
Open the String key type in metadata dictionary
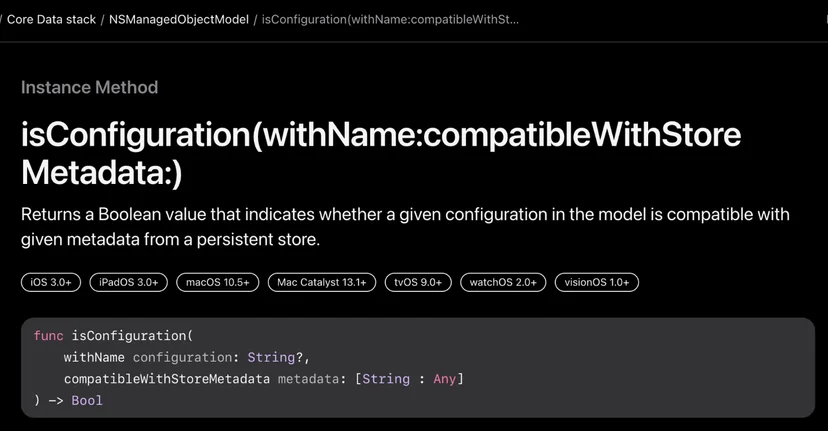pos(386,379)
